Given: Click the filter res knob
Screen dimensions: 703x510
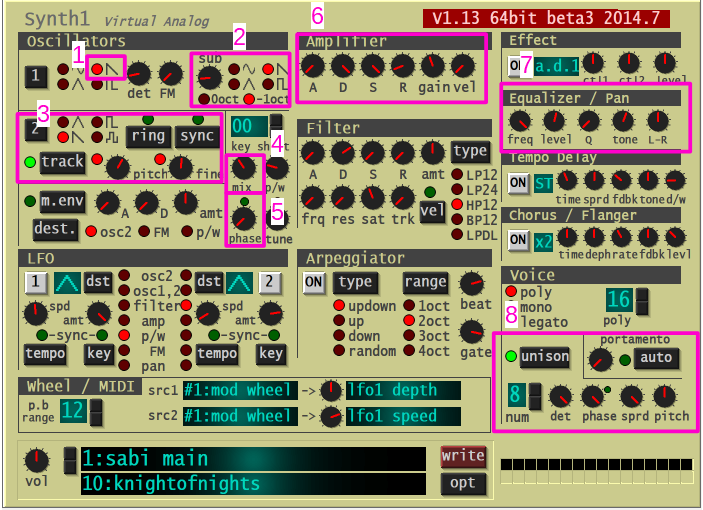Looking at the screenshot, I should tap(343, 198).
